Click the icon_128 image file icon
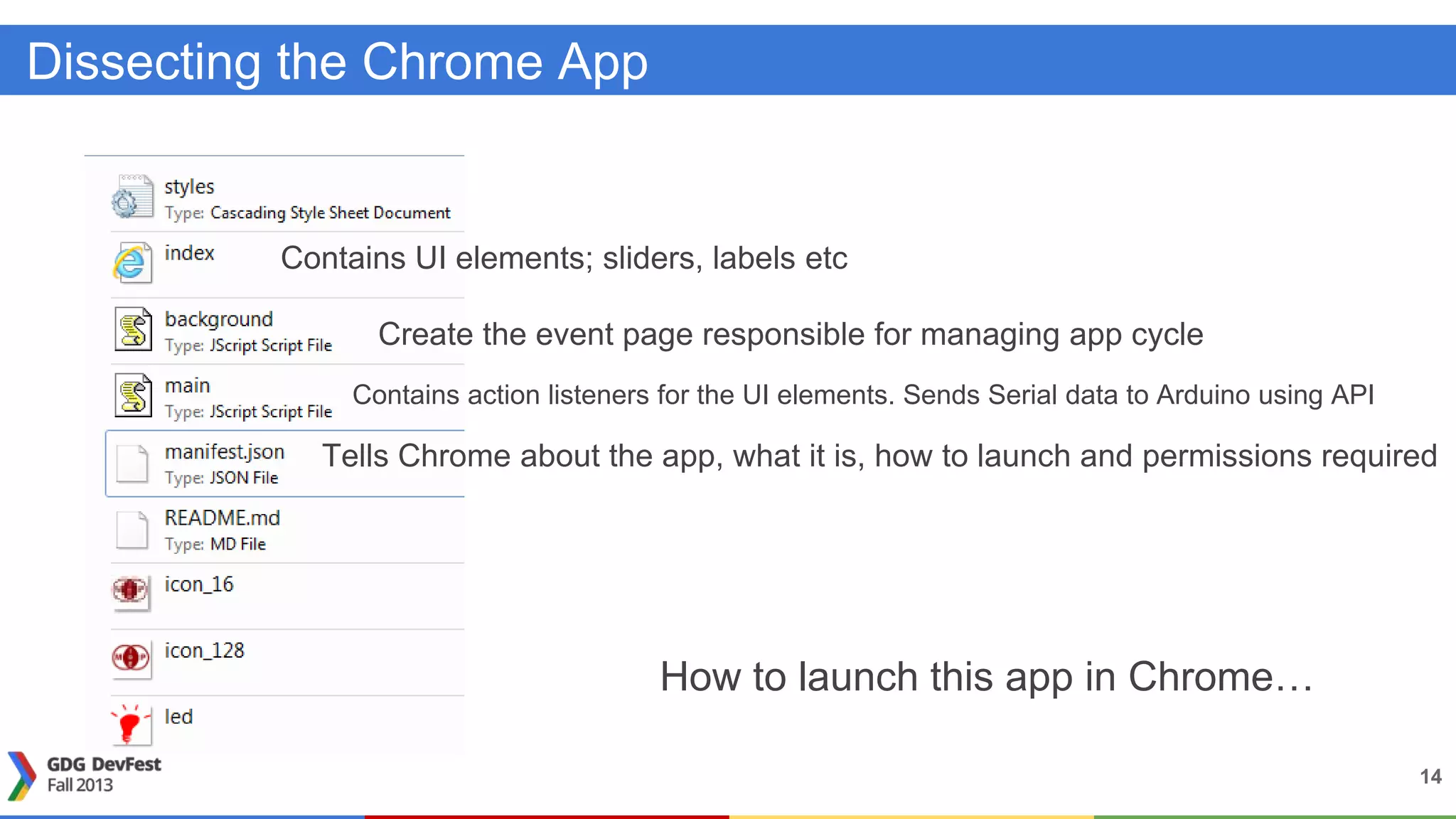Image resolution: width=1456 pixels, height=819 pixels. point(132,659)
